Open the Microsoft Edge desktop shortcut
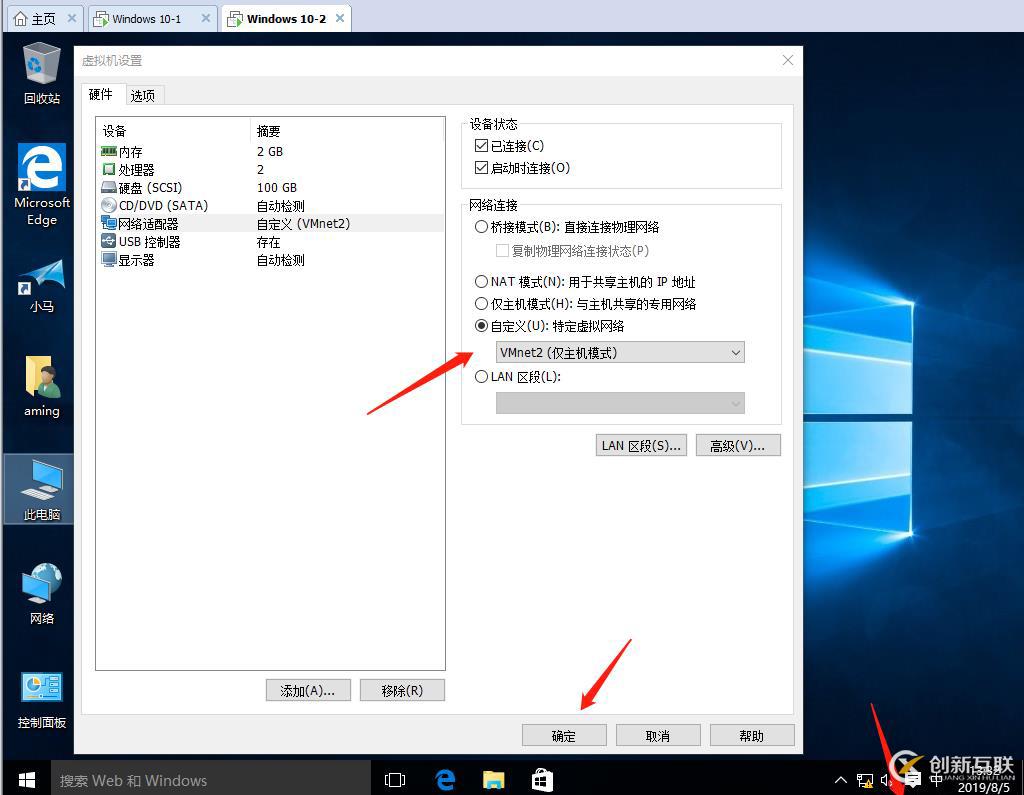This screenshot has width=1024, height=795. click(42, 184)
